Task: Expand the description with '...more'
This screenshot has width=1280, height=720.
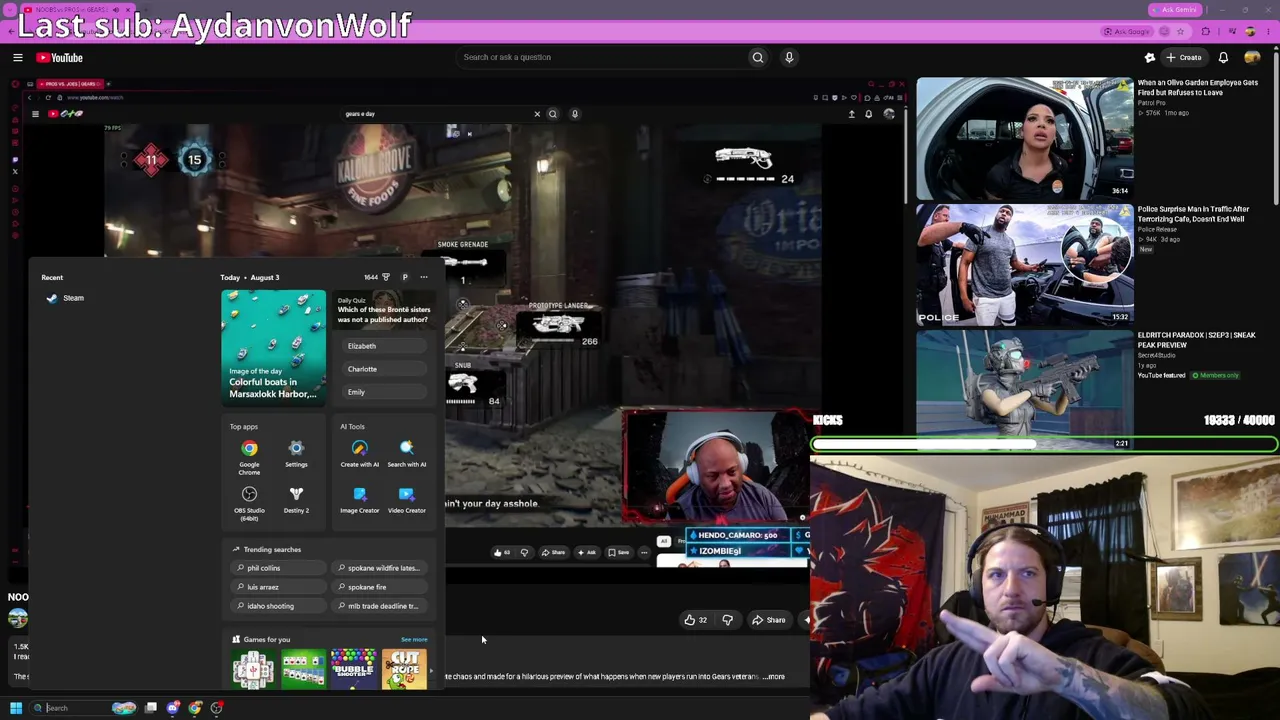Action: tap(774, 677)
